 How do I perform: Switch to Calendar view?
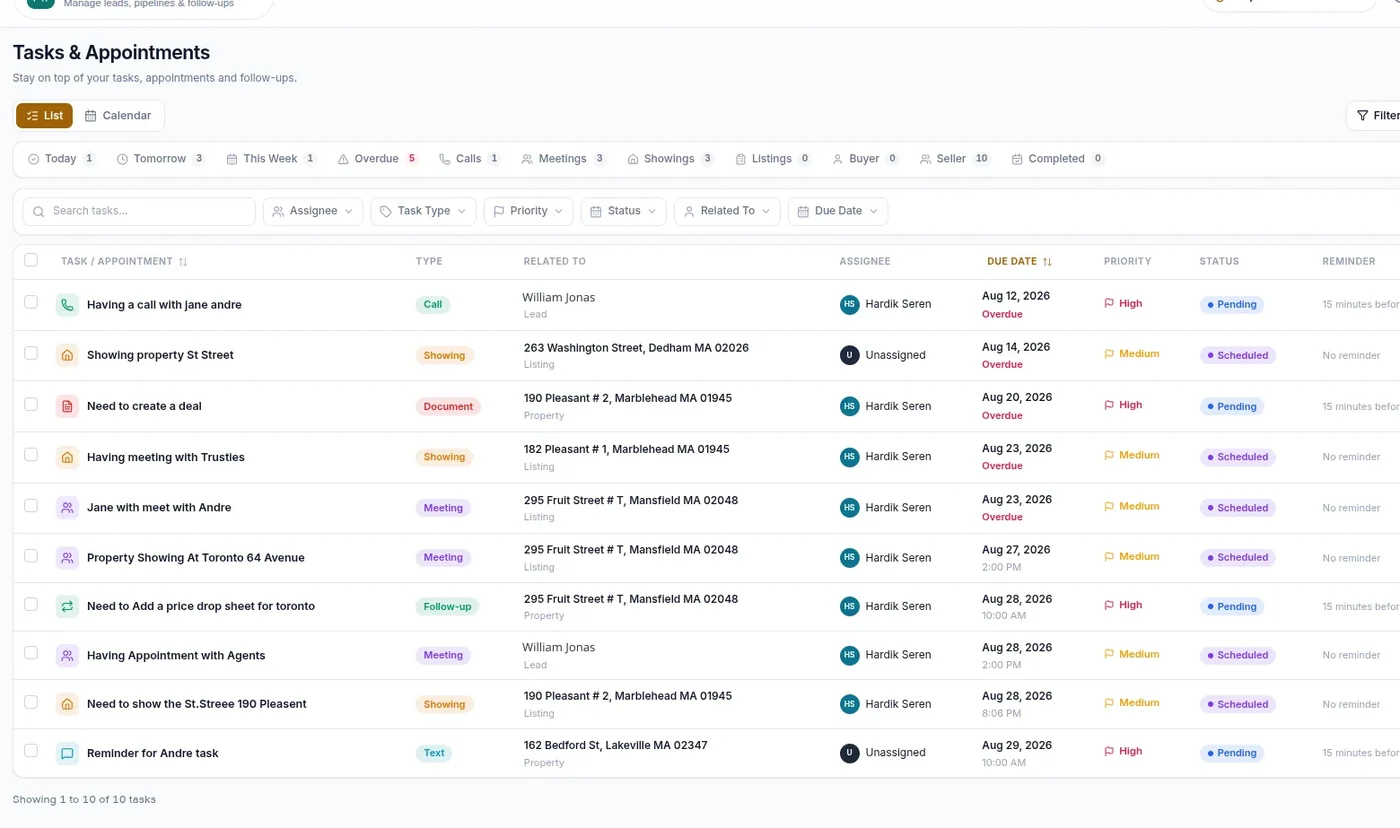pyautogui.click(x=118, y=116)
